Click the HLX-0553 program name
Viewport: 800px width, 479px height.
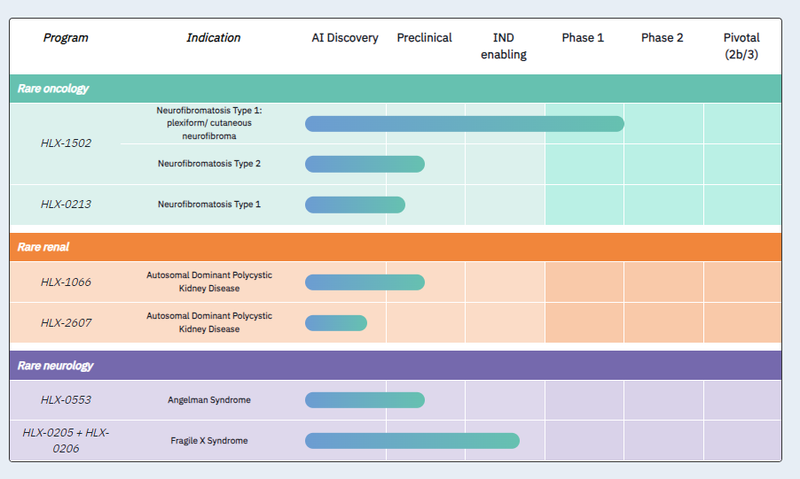coord(66,400)
